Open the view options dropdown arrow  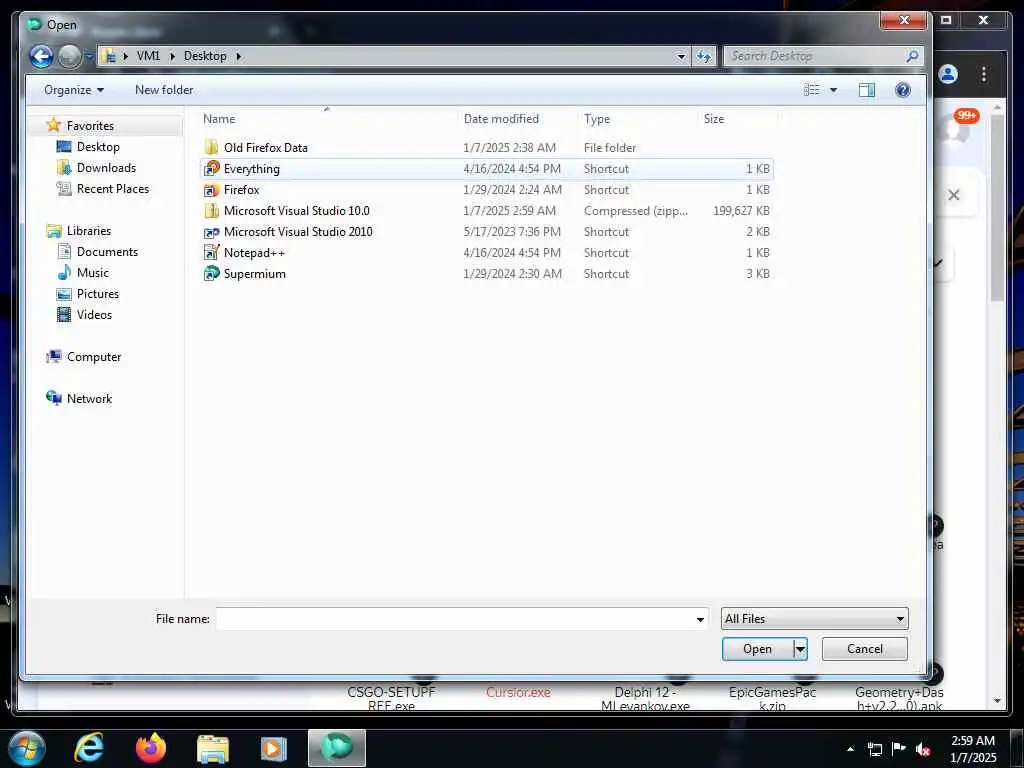[x=833, y=90]
